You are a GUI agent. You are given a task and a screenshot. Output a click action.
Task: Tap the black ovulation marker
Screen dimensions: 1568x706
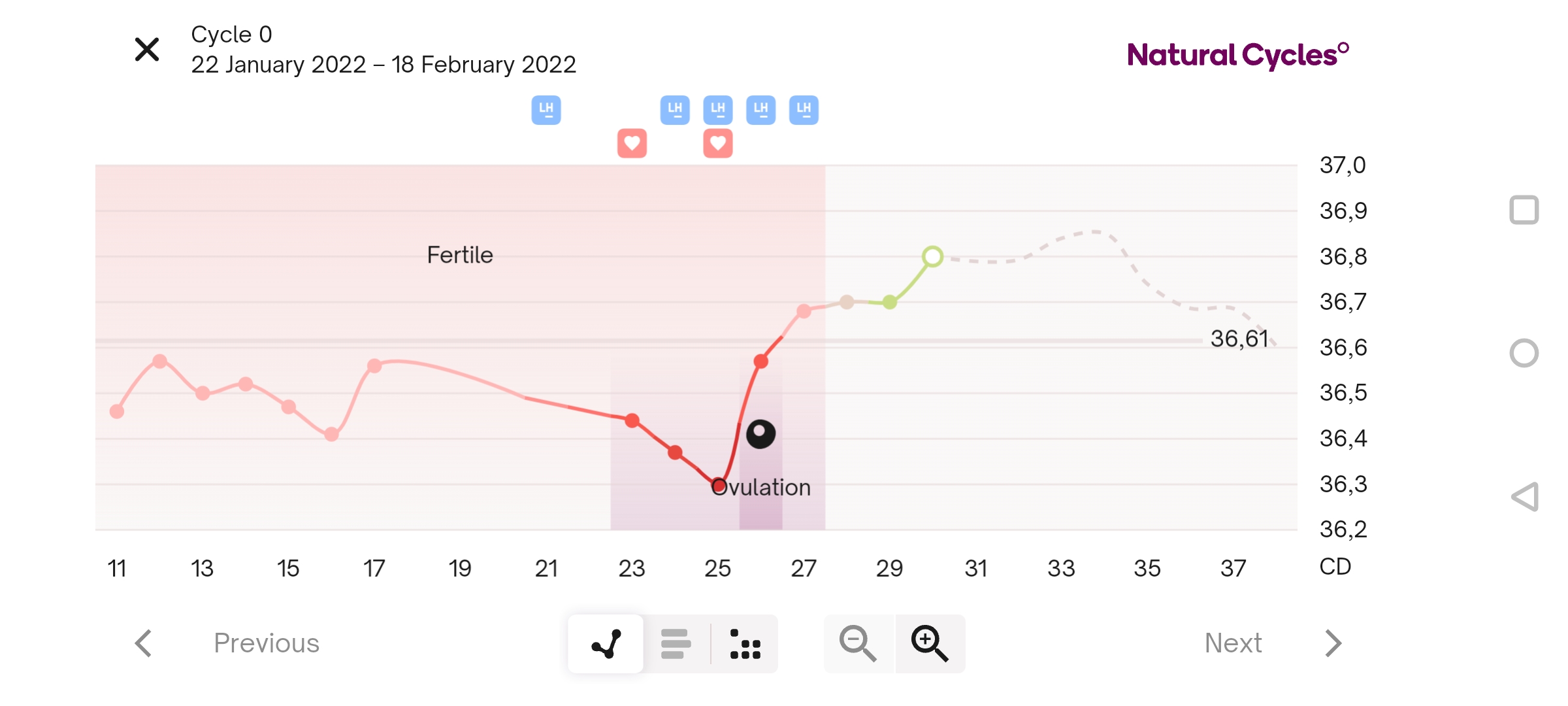click(760, 434)
